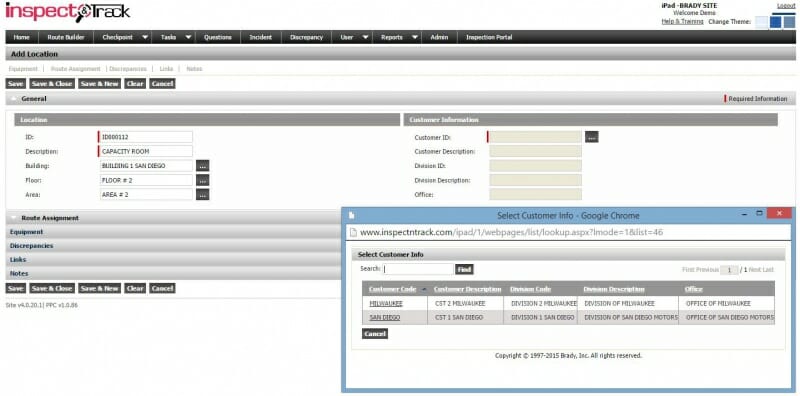Expand the Notes section bar
The image size is (800, 396).
pos(173,274)
